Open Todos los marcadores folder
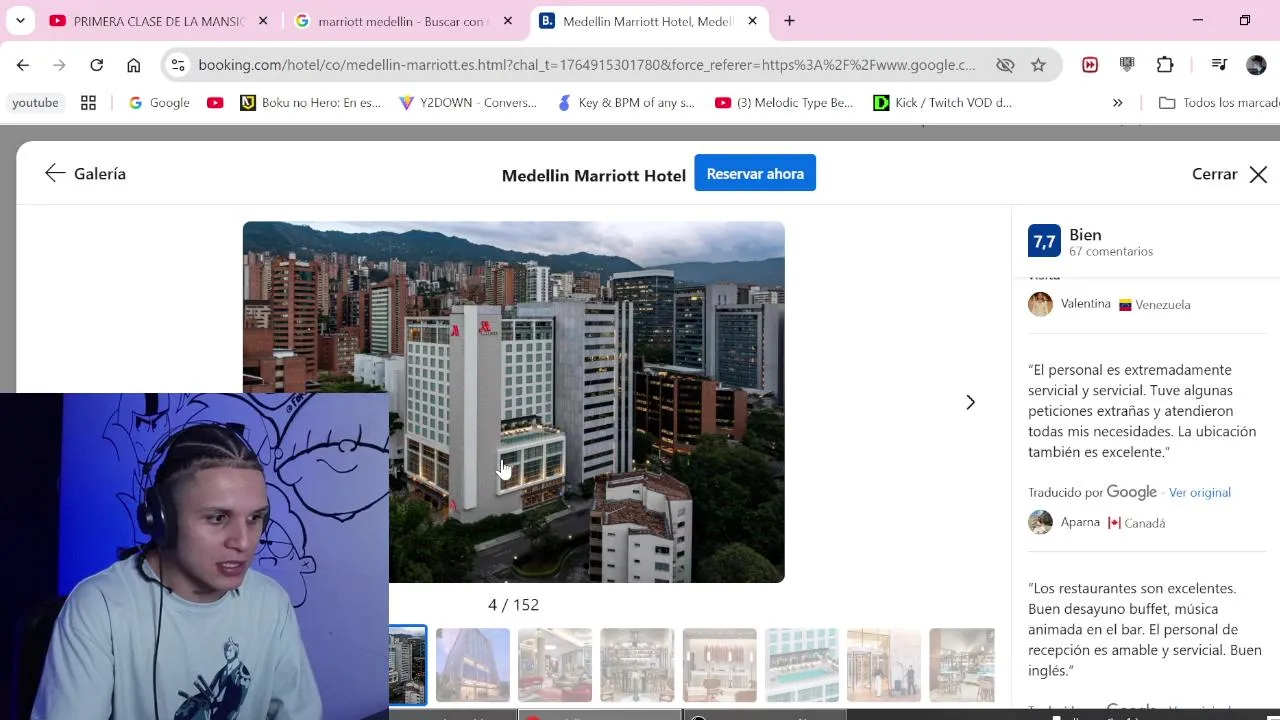1280x720 pixels. pos(1218,103)
